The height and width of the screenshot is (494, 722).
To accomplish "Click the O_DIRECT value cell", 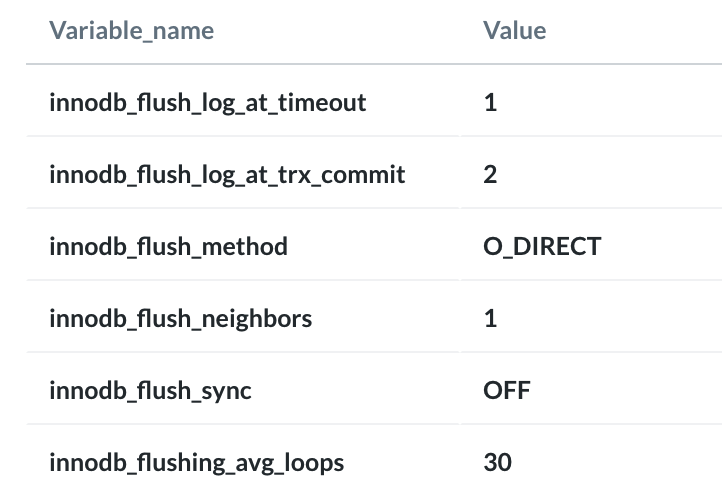I will (x=542, y=247).
